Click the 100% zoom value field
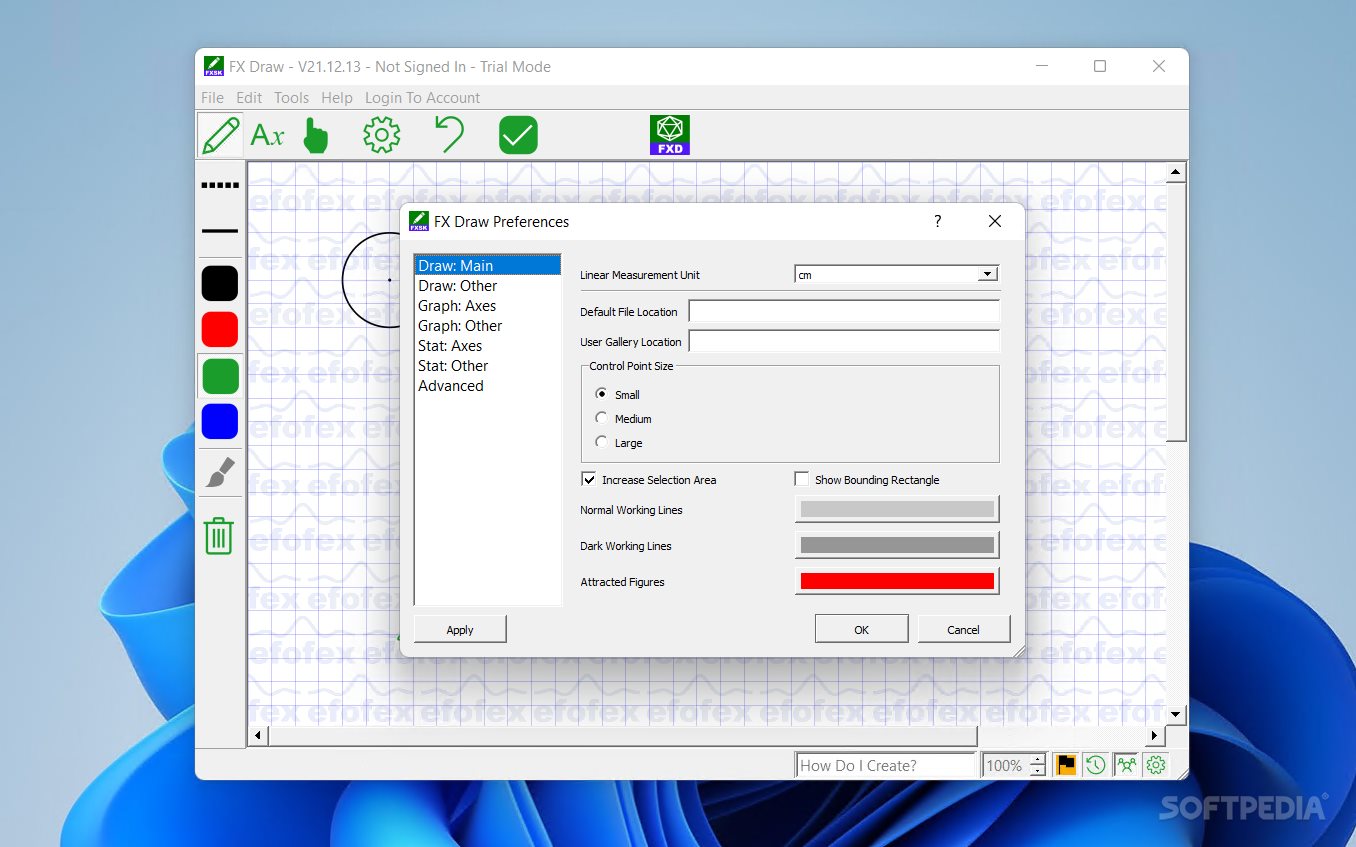This screenshot has width=1356, height=847. [1005, 765]
